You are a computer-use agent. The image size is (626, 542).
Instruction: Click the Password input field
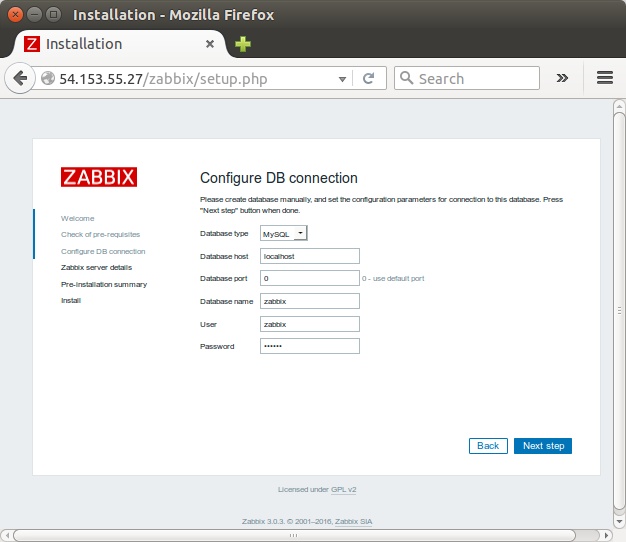pos(309,346)
